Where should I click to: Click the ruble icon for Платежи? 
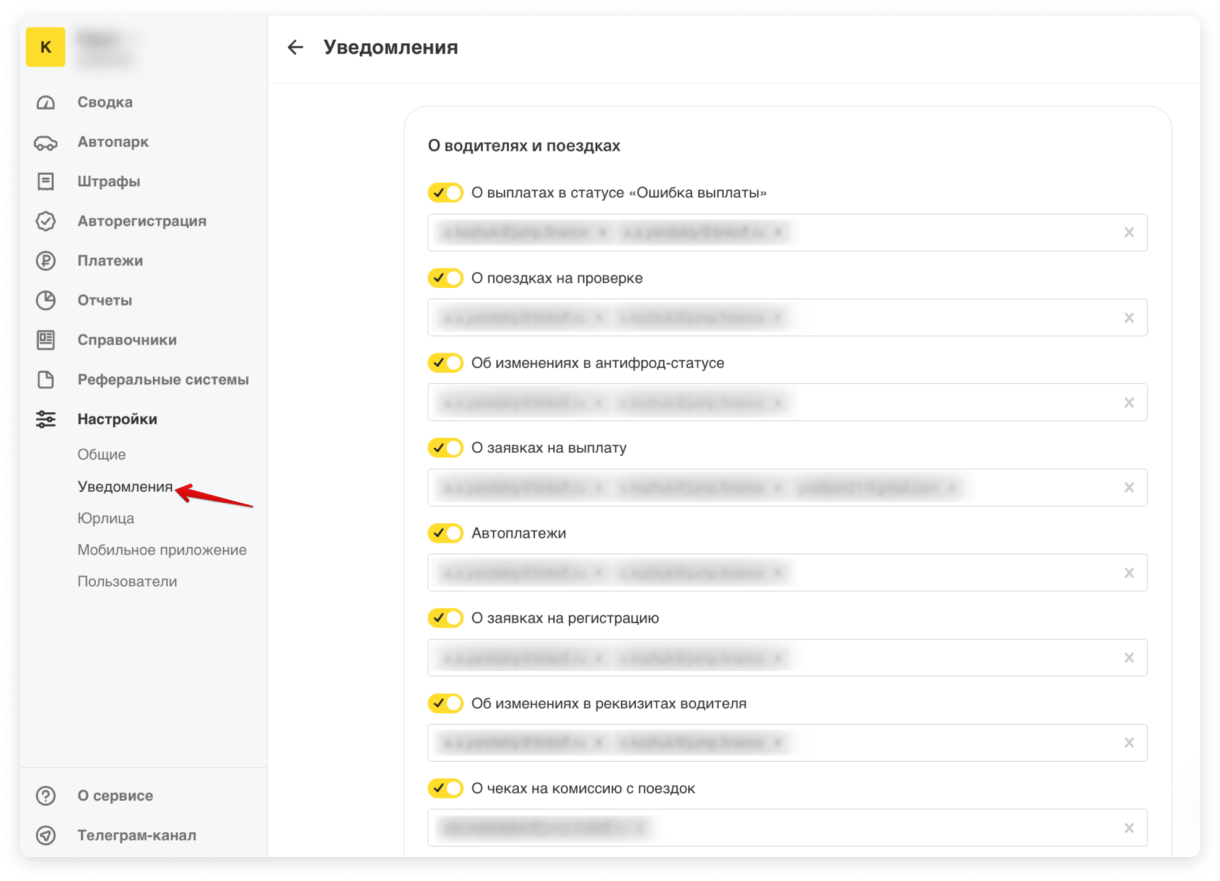pos(46,261)
